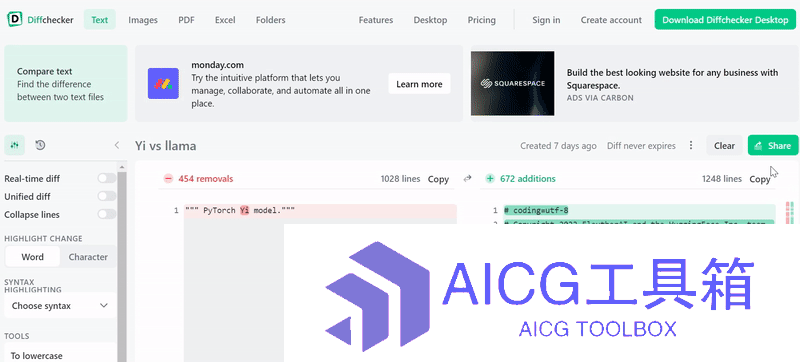Image resolution: width=800 pixels, height=362 pixels.
Task: Collapse the sidebar with the left chevron
Action: click(117, 145)
